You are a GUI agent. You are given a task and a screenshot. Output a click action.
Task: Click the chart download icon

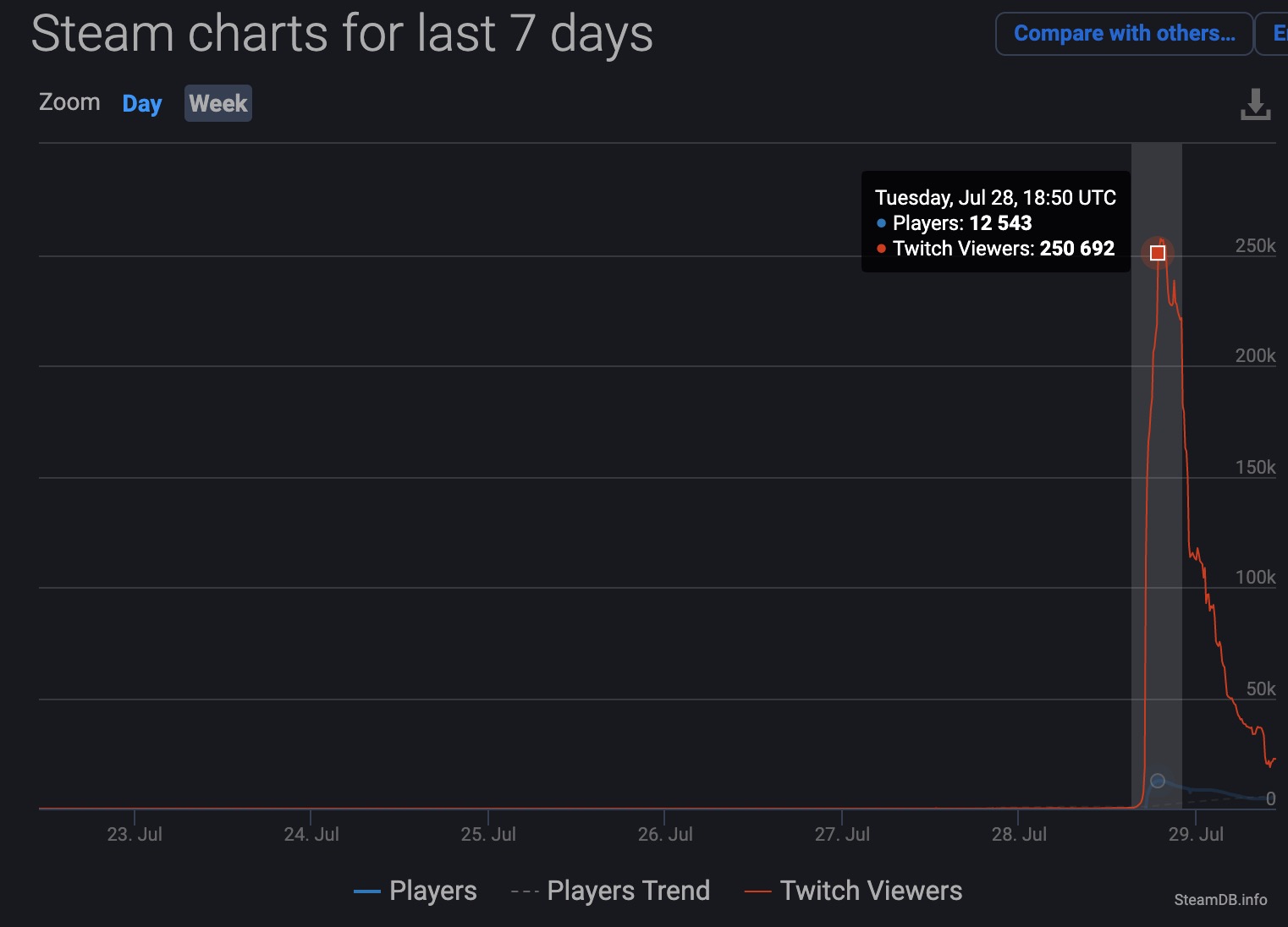click(1255, 104)
